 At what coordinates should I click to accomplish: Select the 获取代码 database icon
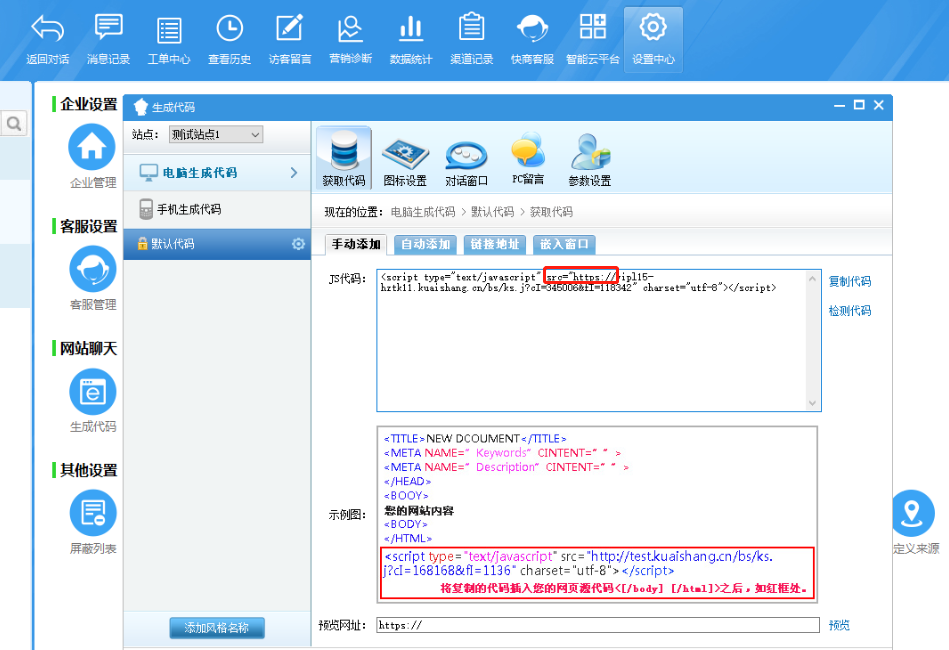click(344, 159)
